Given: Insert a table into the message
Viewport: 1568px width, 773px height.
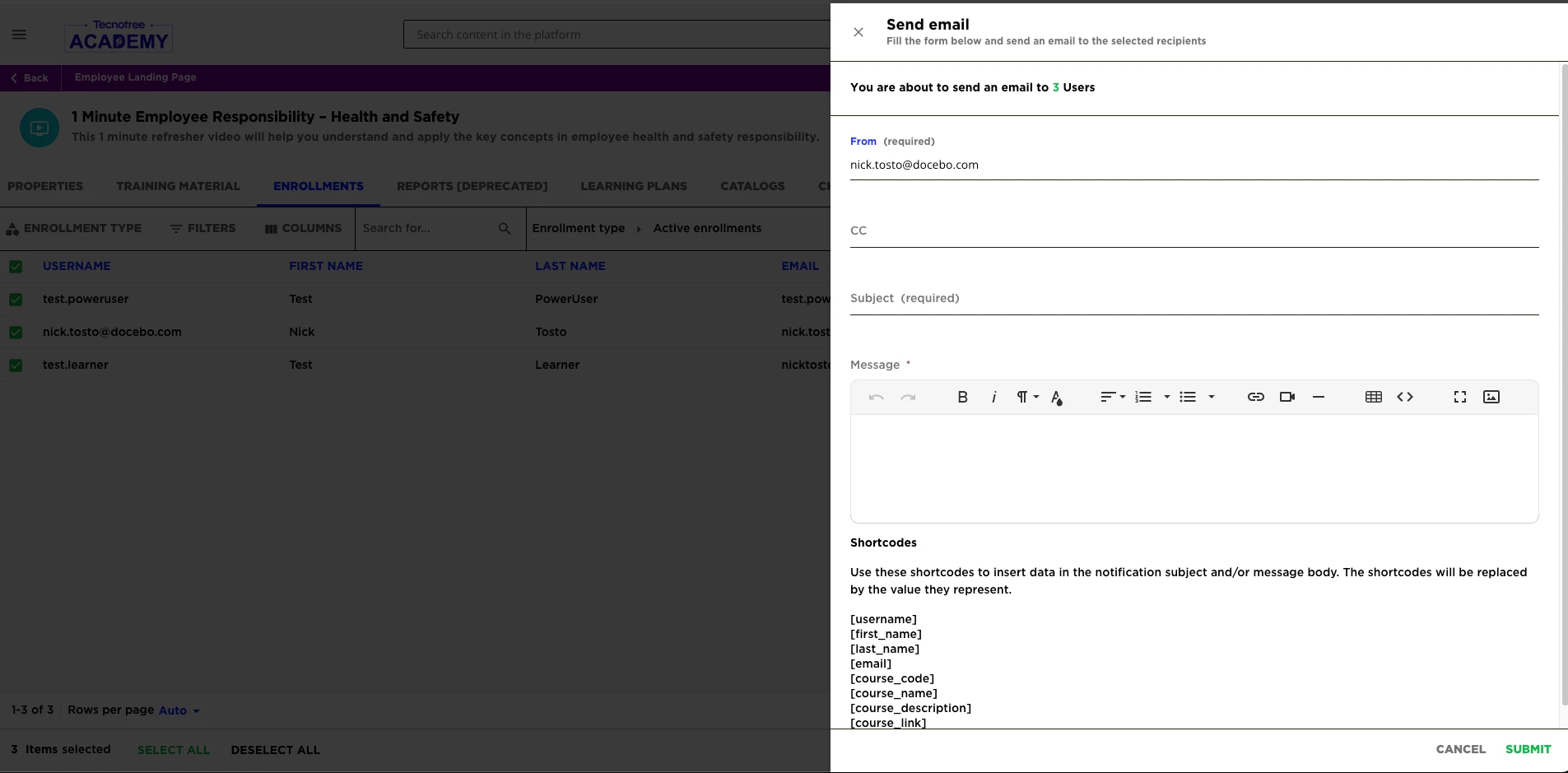Looking at the screenshot, I should tap(1373, 397).
